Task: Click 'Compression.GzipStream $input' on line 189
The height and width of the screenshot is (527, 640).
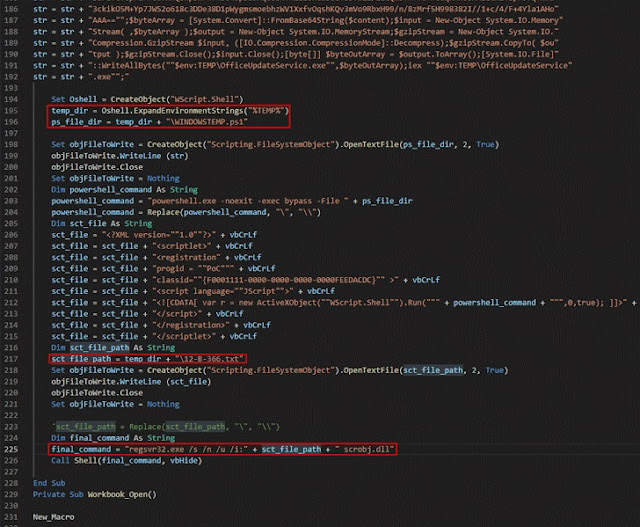Action: (159, 43)
